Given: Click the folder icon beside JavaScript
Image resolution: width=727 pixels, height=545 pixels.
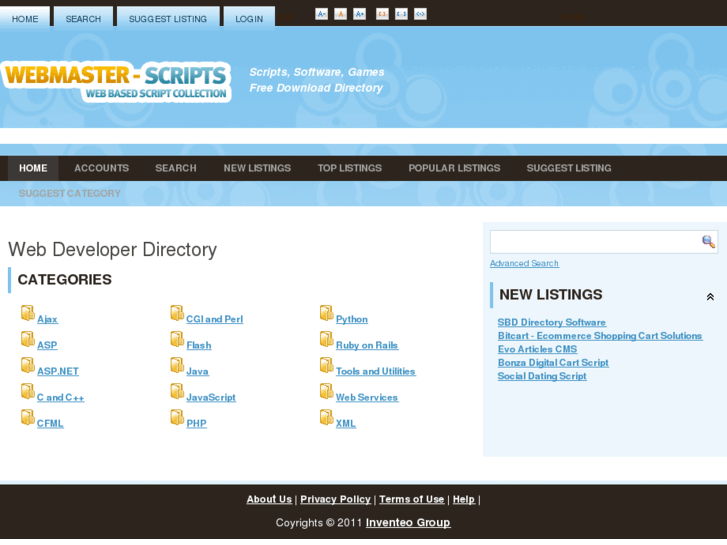Looking at the screenshot, I should [x=177, y=391].
